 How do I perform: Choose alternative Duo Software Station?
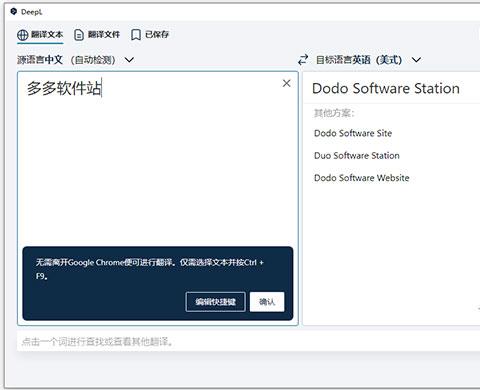point(357,156)
